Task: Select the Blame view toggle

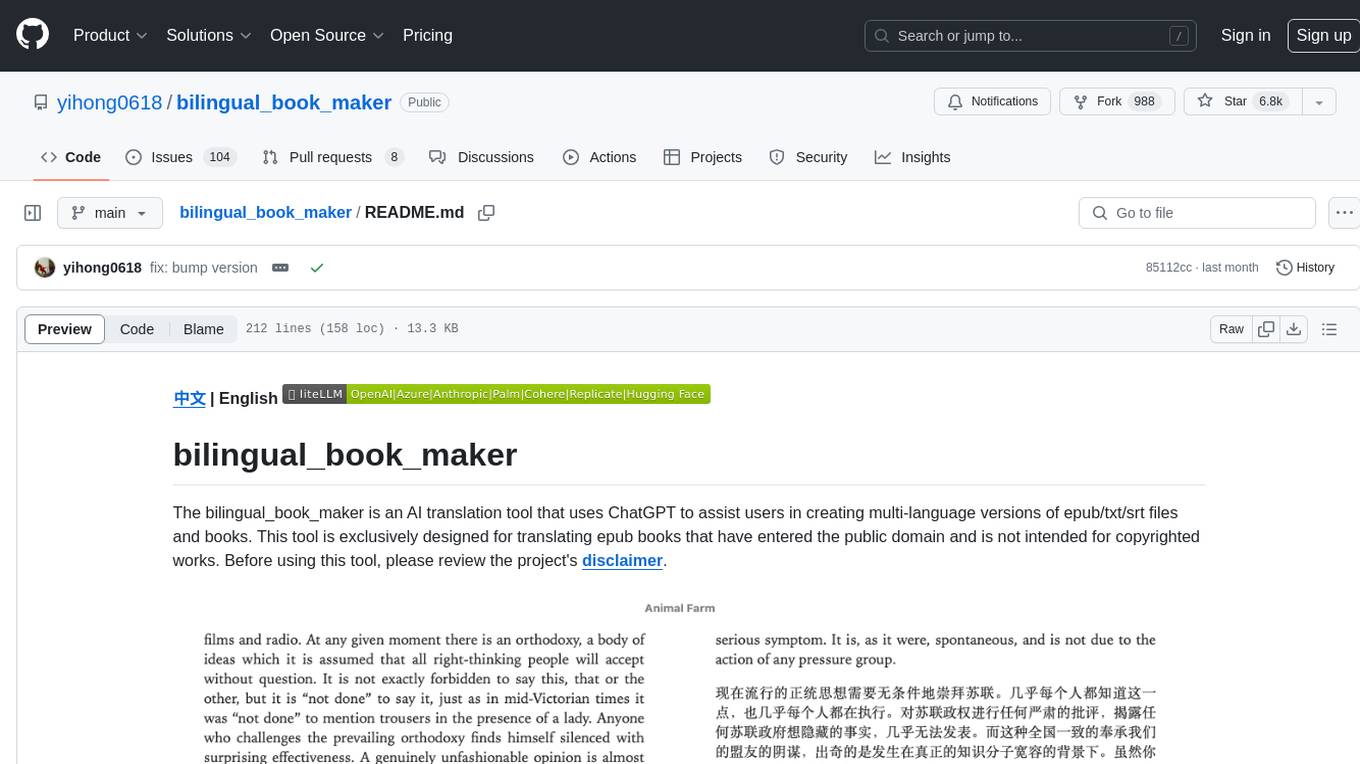Action: 204,329
